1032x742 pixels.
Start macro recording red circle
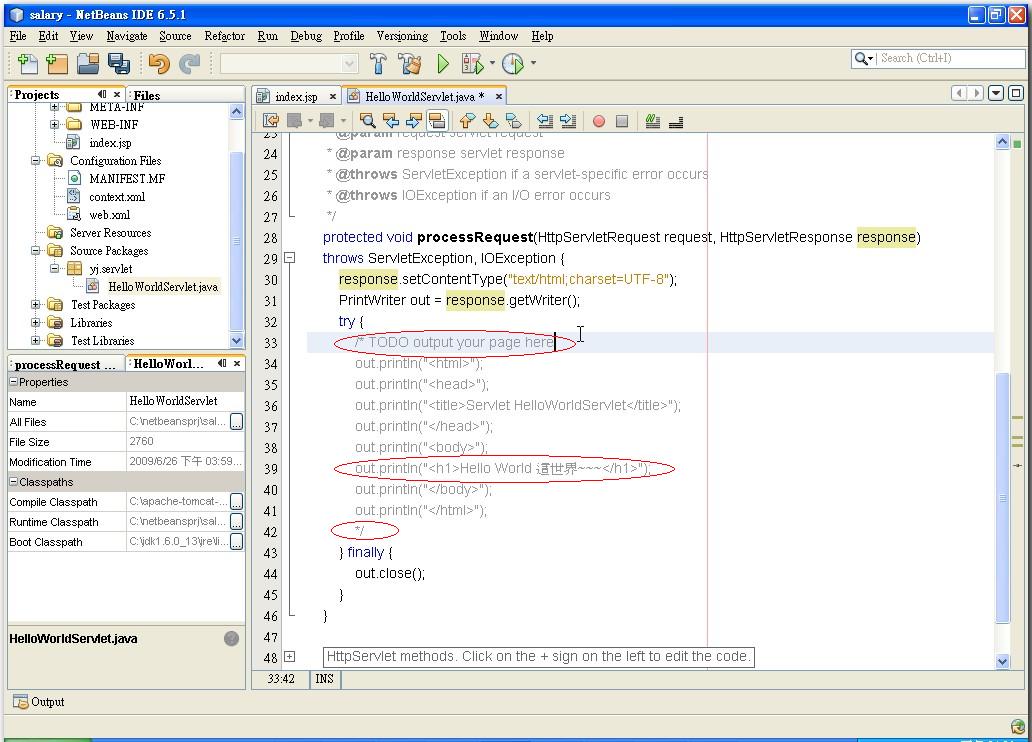[599, 121]
